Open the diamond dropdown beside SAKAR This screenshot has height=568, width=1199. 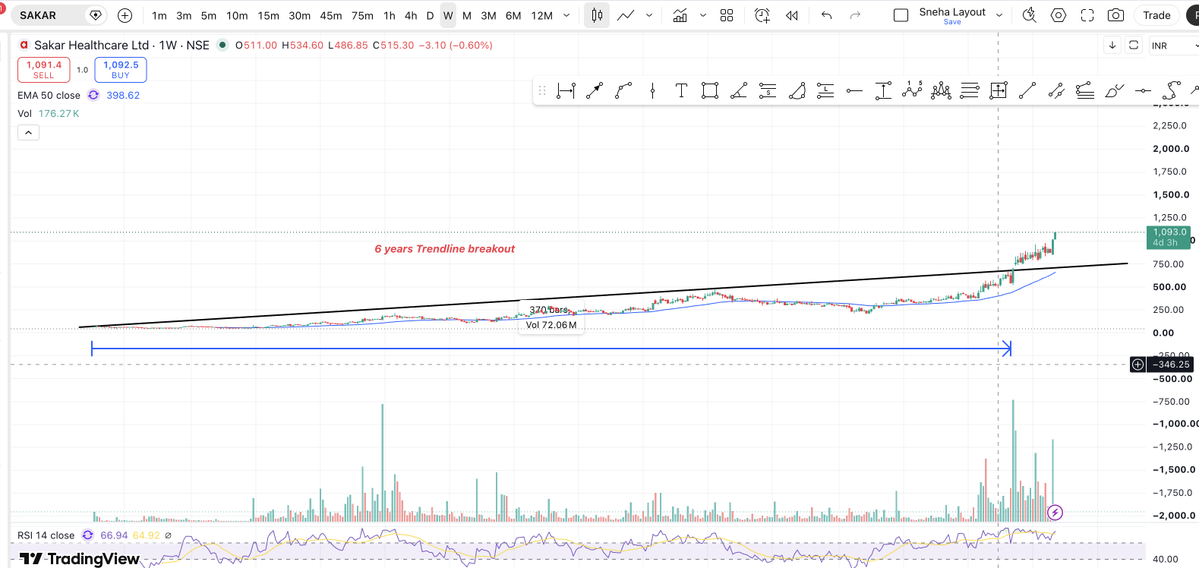tap(96, 15)
